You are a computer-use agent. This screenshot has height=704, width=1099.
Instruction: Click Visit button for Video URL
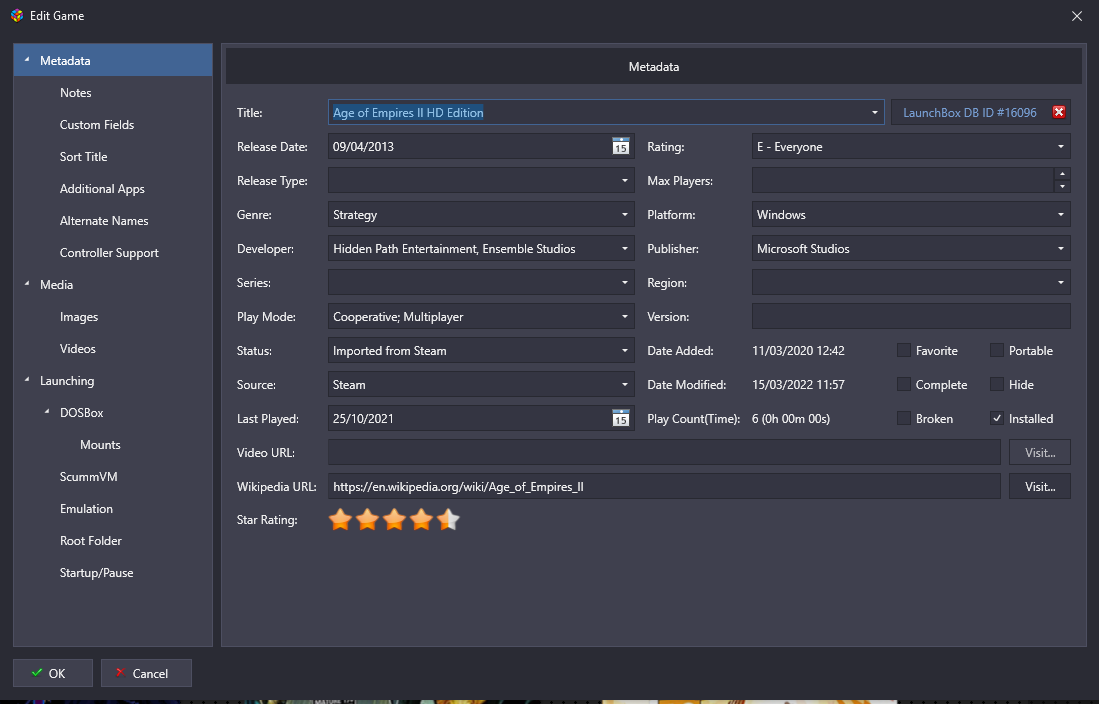click(x=1040, y=452)
